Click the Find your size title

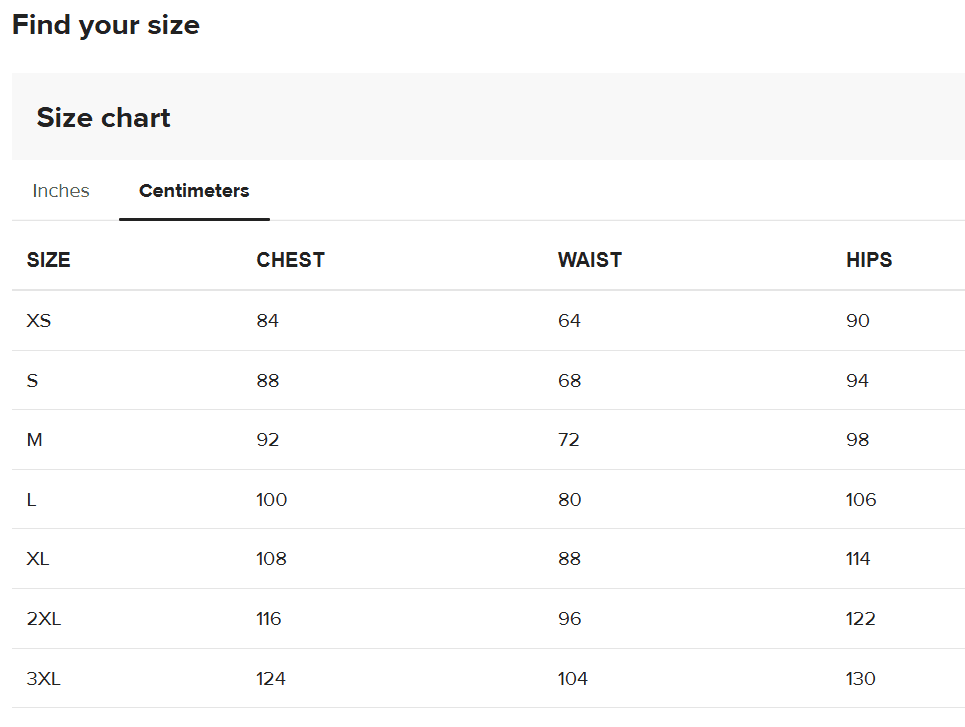(x=106, y=25)
